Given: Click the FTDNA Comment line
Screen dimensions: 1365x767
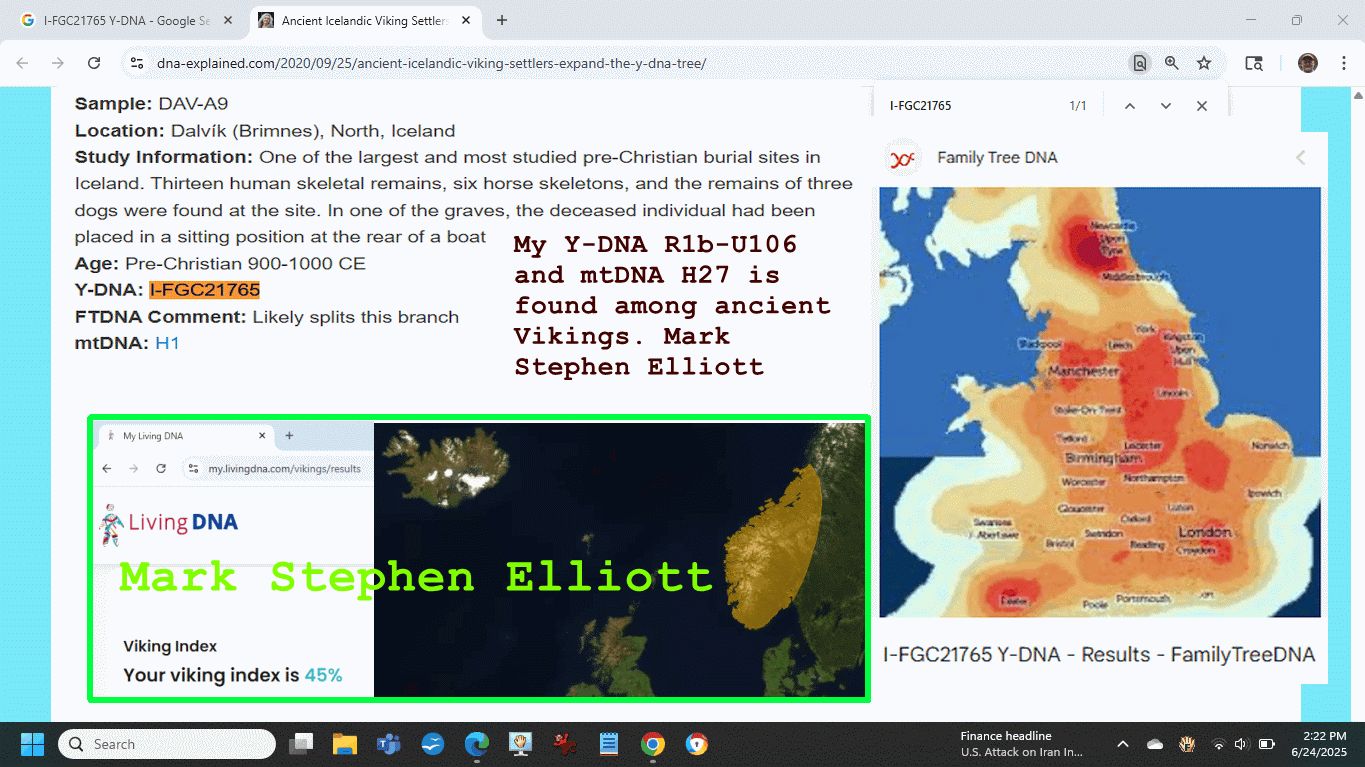Looking at the screenshot, I should click(267, 317).
